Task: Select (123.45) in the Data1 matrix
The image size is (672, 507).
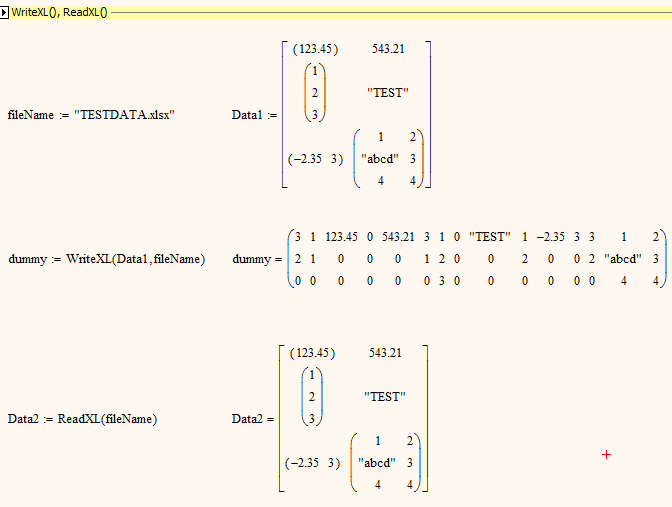Action: [x=315, y=49]
